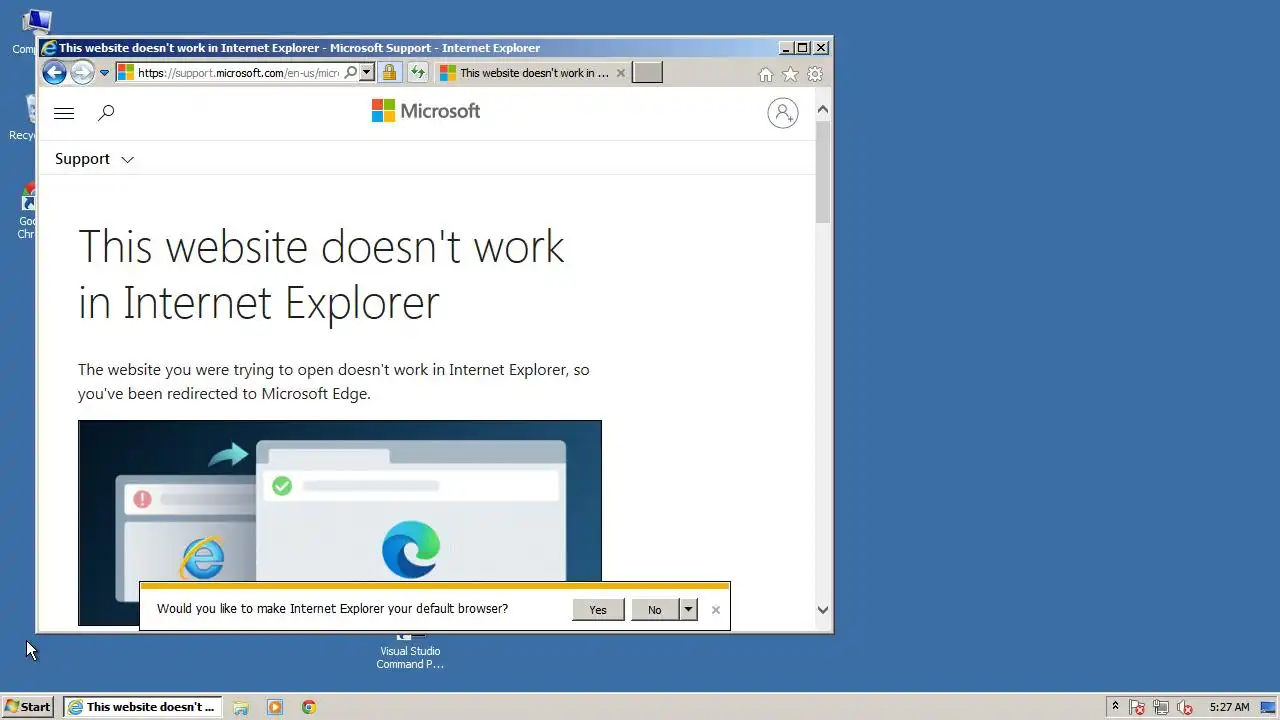The image size is (1280, 720).
Task: Open a new blank tab
Action: [x=647, y=72]
